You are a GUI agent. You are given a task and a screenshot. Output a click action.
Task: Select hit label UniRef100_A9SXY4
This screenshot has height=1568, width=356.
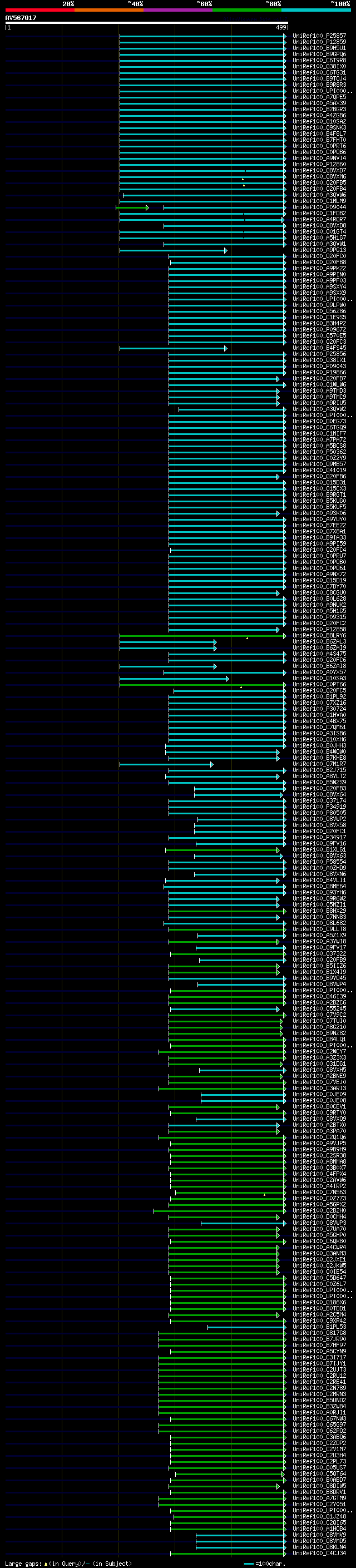(319, 286)
